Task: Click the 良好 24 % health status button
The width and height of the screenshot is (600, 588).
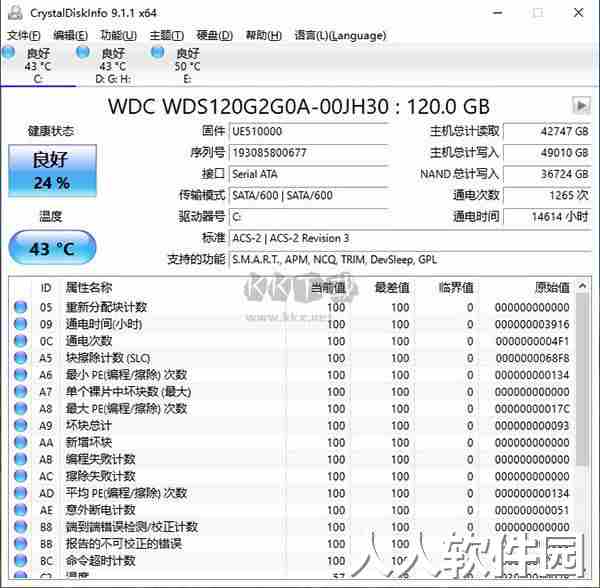Action: click(52, 171)
